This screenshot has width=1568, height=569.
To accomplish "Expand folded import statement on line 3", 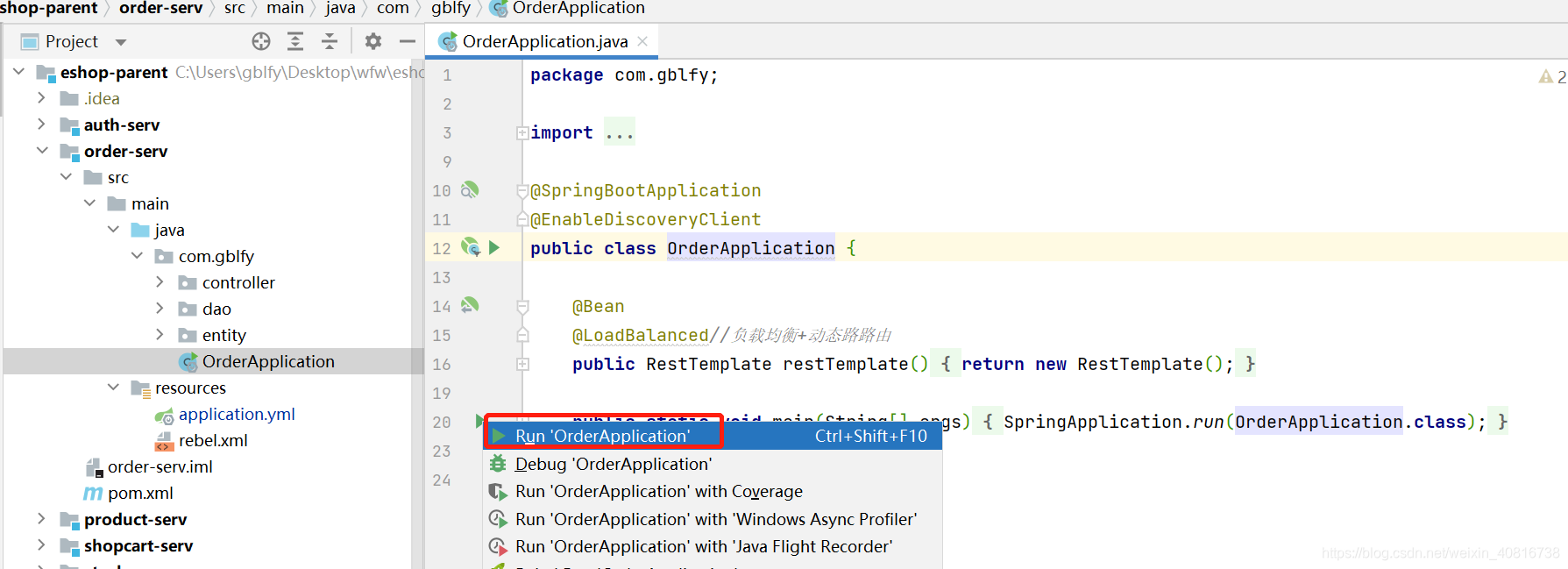I will [522, 133].
